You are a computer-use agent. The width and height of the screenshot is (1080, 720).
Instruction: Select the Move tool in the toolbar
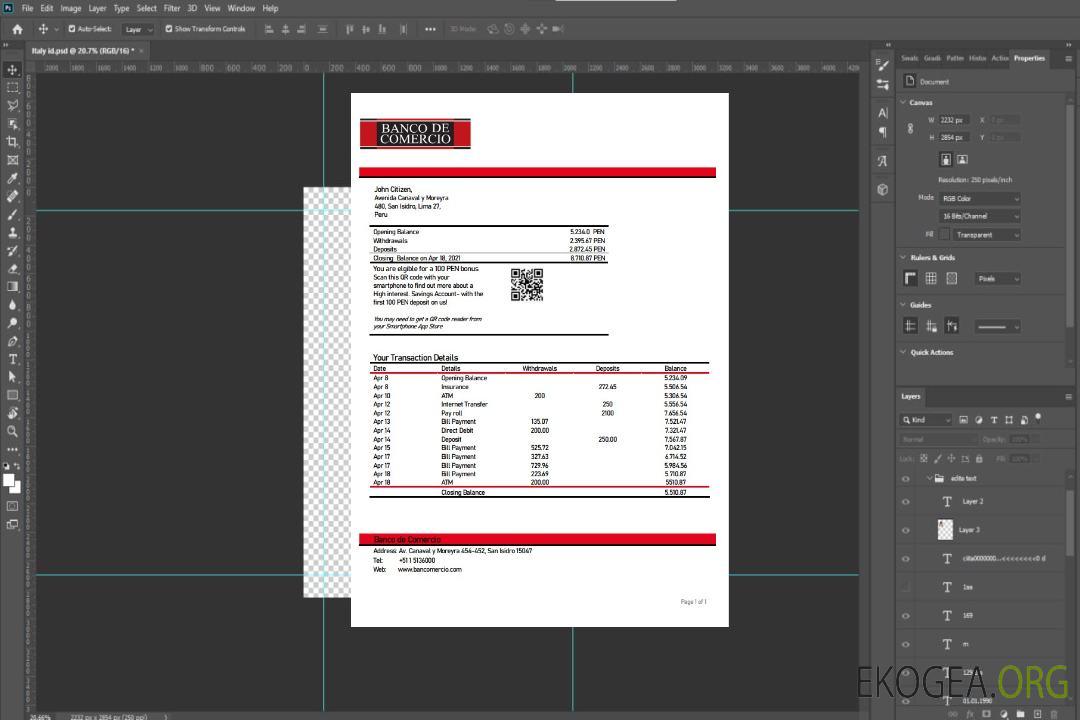[13, 70]
